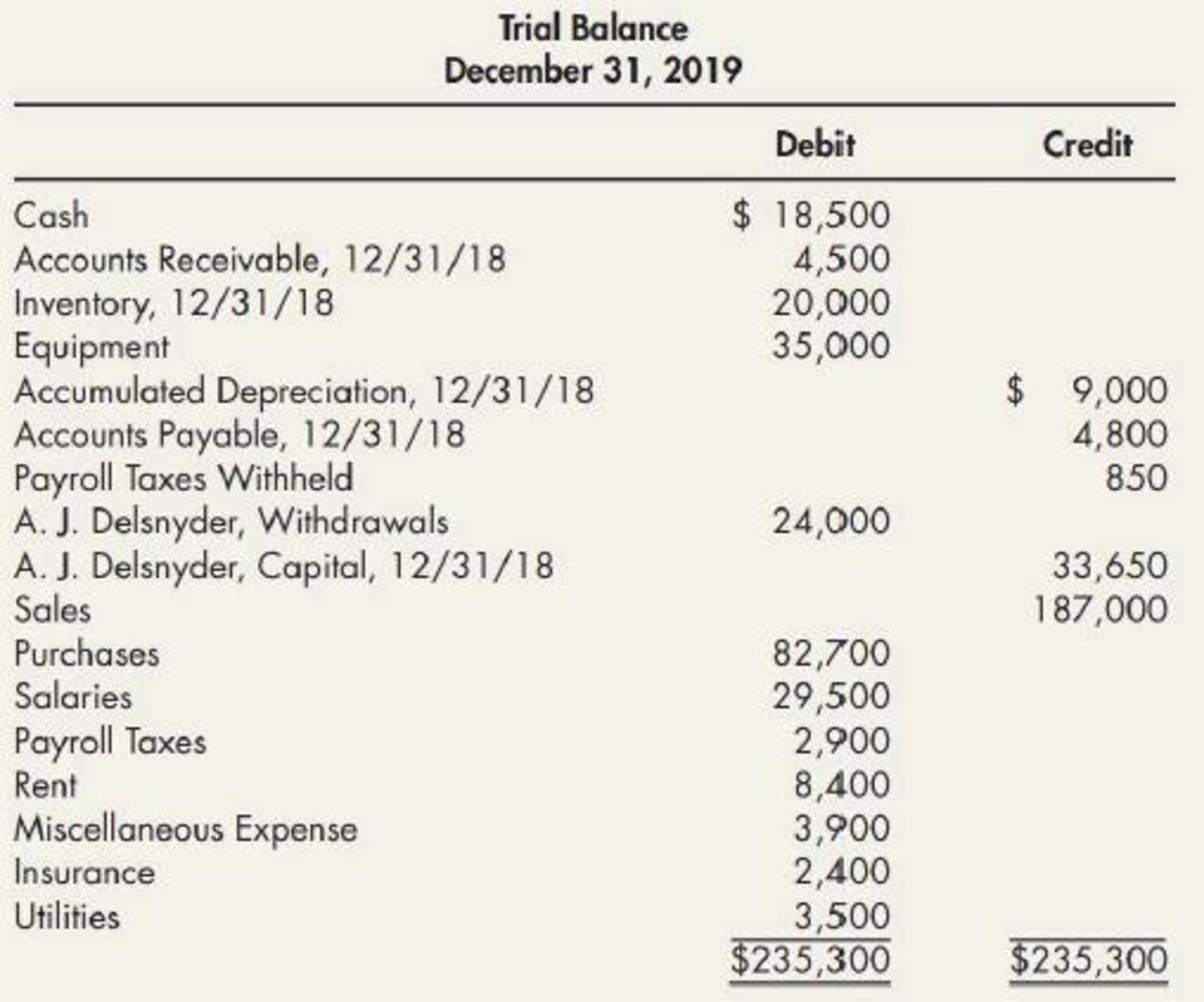Select the Utilities debit amount 3,500
The image size is (1204, 1002).
(x=841, y=916)
